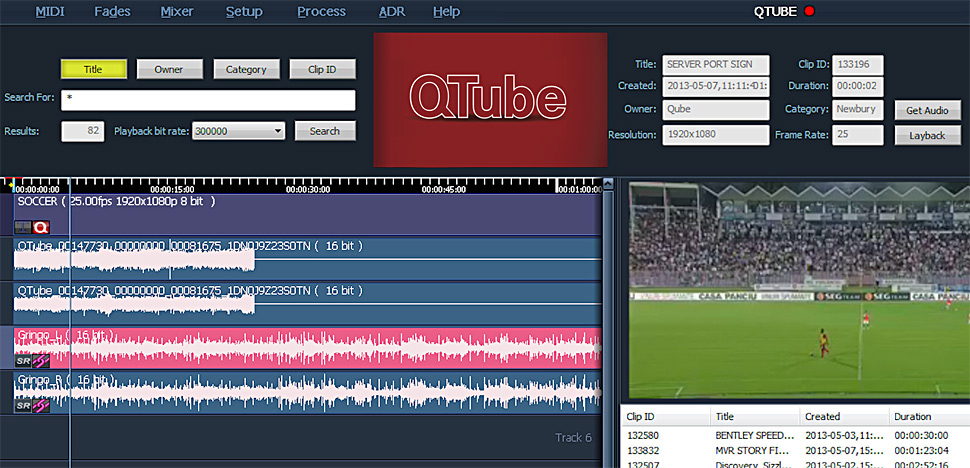Sort results by the Duration column header
The height and width of the screenshot is (468, 970).
pos(911,416)
